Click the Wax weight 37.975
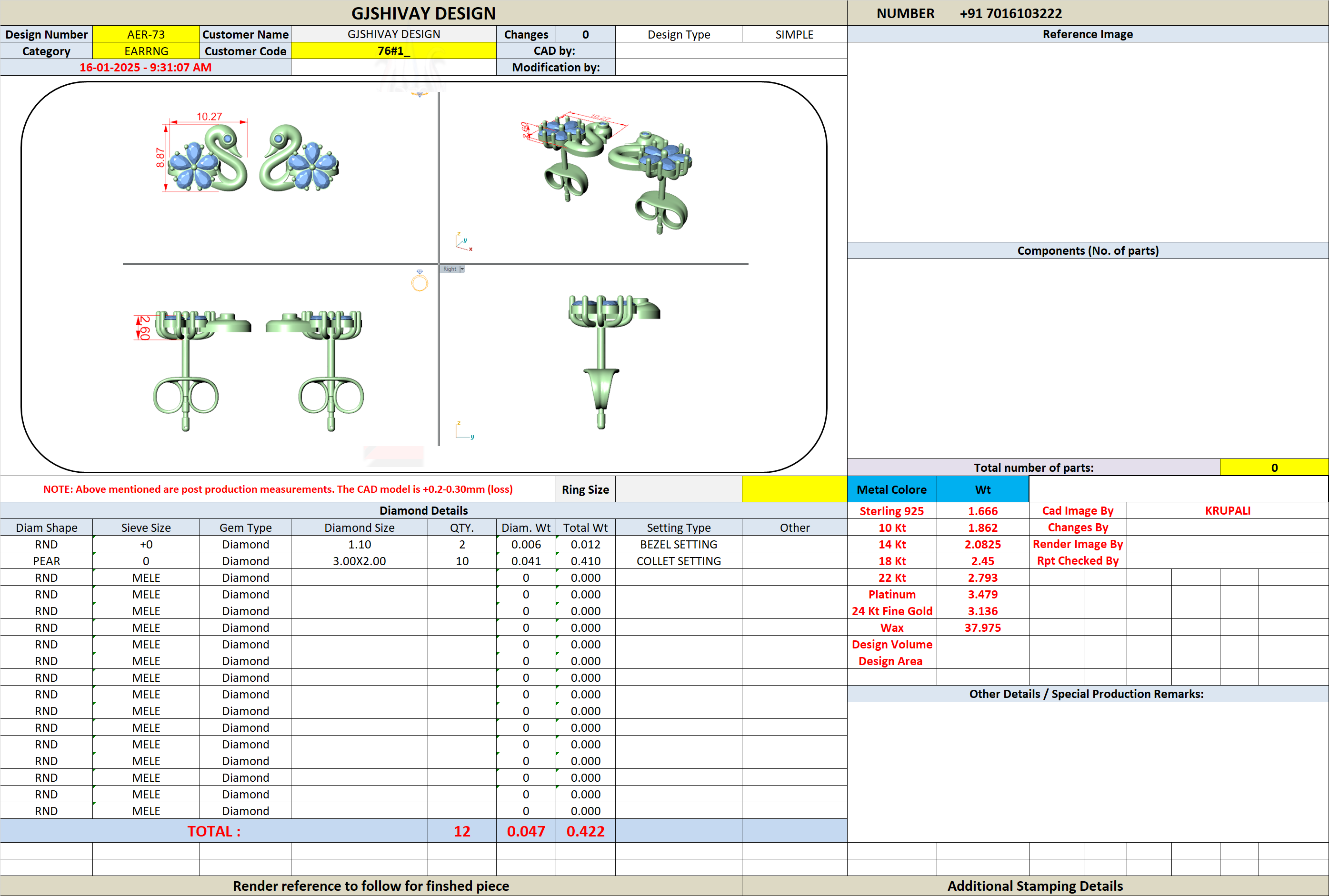The width and height of the screenshot is (1329, 896). 983,627
